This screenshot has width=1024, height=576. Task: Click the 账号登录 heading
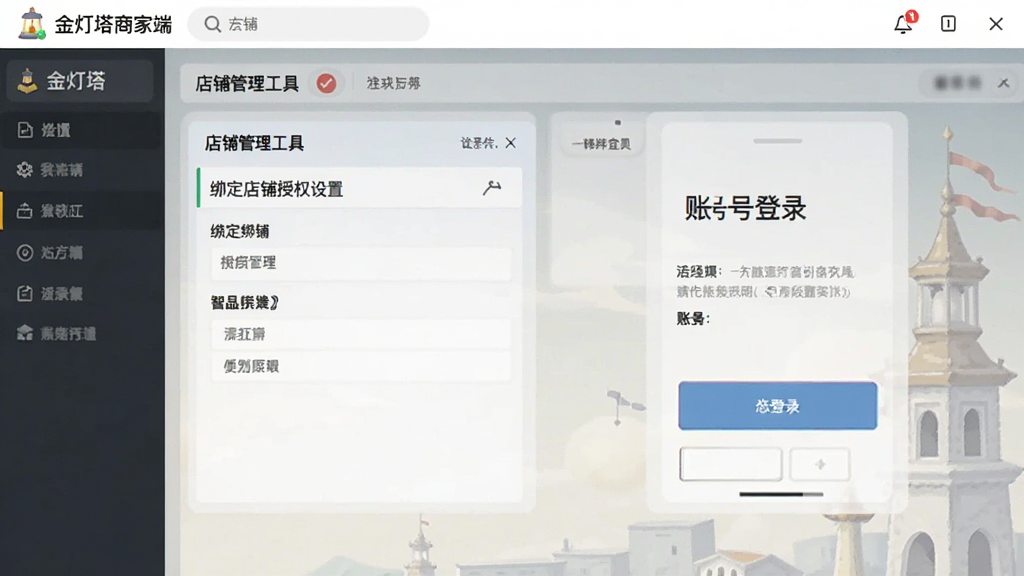(745, 209)
